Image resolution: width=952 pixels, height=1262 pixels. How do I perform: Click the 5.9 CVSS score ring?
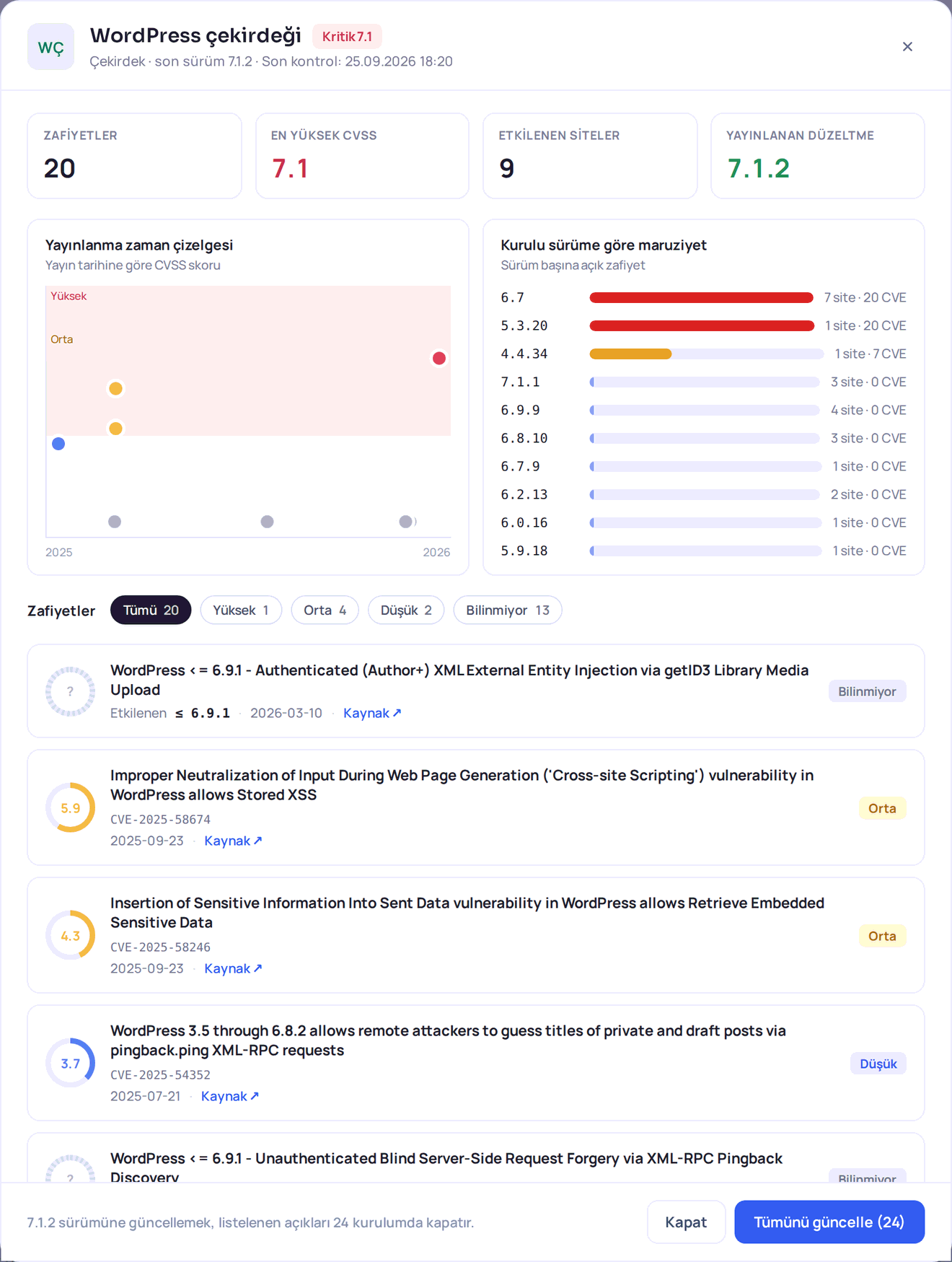pyautogui.click(x=70, y=808)
